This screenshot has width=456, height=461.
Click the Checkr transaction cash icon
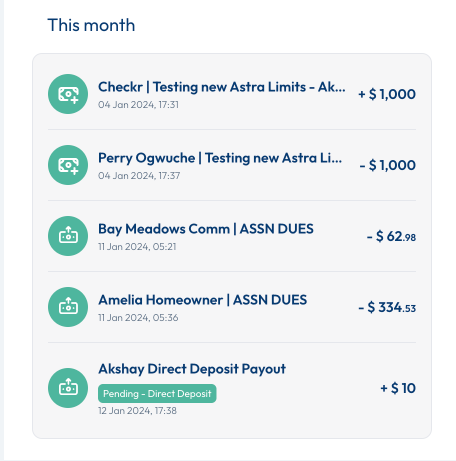tap(68, 94)
